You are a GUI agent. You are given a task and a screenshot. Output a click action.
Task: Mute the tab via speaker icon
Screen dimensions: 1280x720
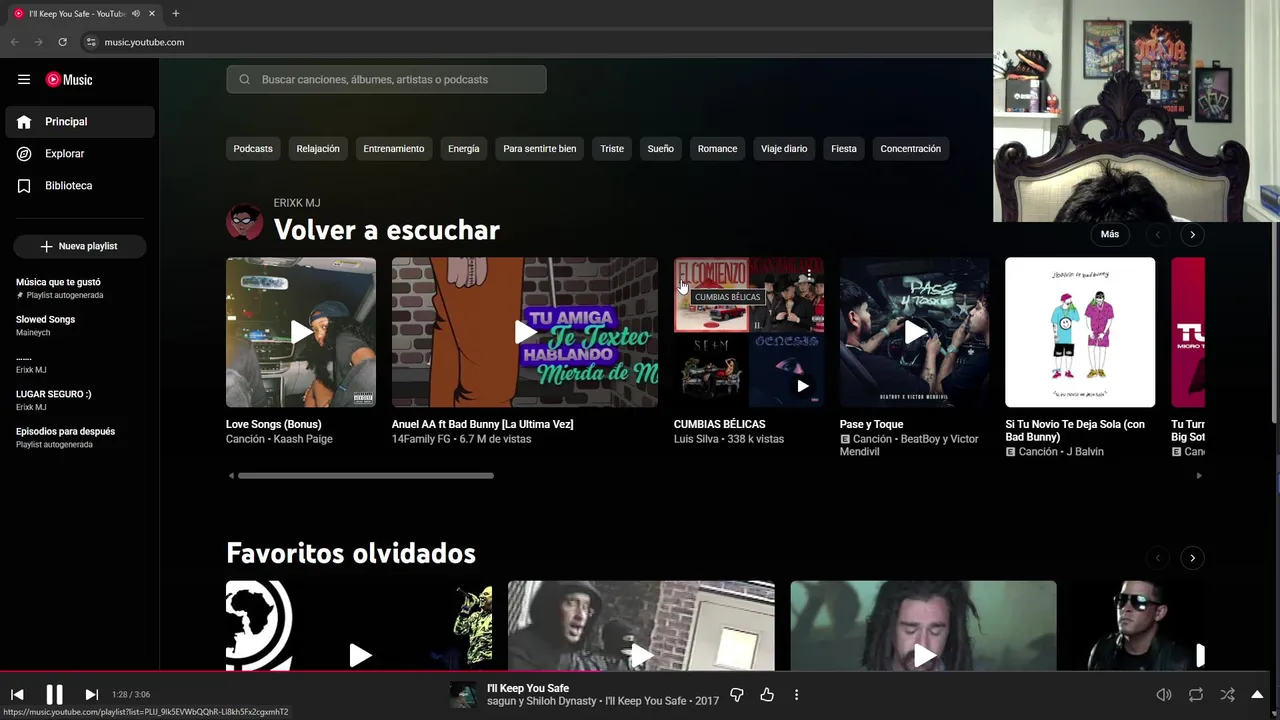pyautogui.click(x=136, y=13)
